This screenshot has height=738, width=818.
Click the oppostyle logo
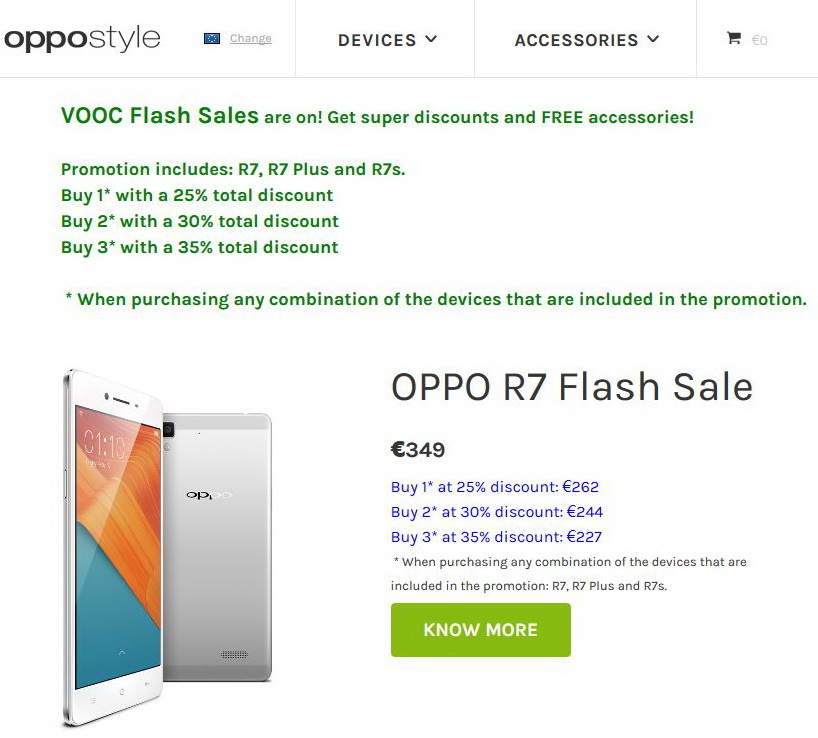click(x=82, y=39)
